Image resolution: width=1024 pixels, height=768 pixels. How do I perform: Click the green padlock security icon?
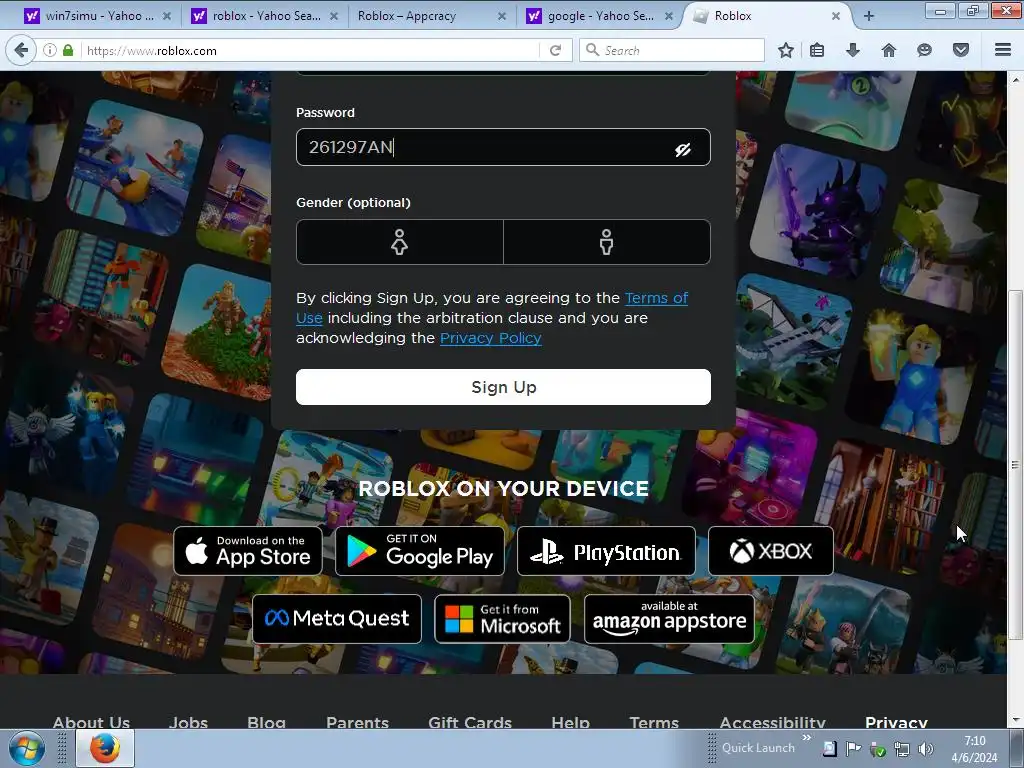pos(68,50)
